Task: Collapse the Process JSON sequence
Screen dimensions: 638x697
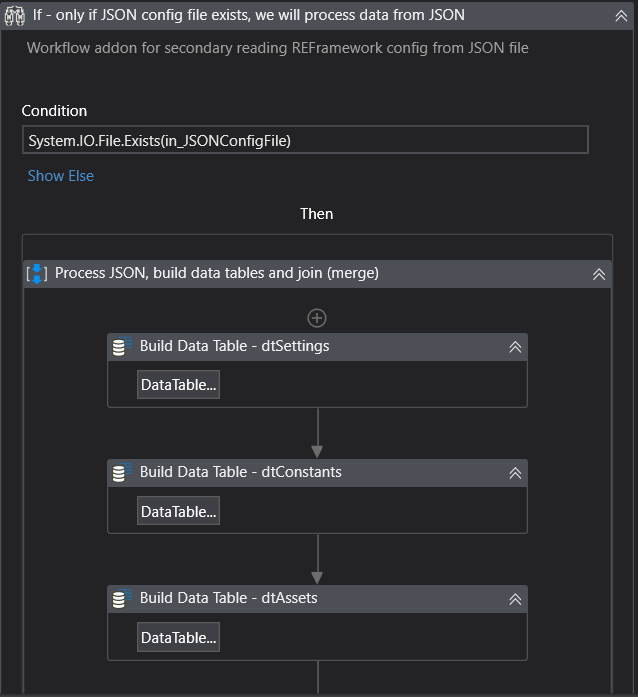Action: [x=598, y=273]
